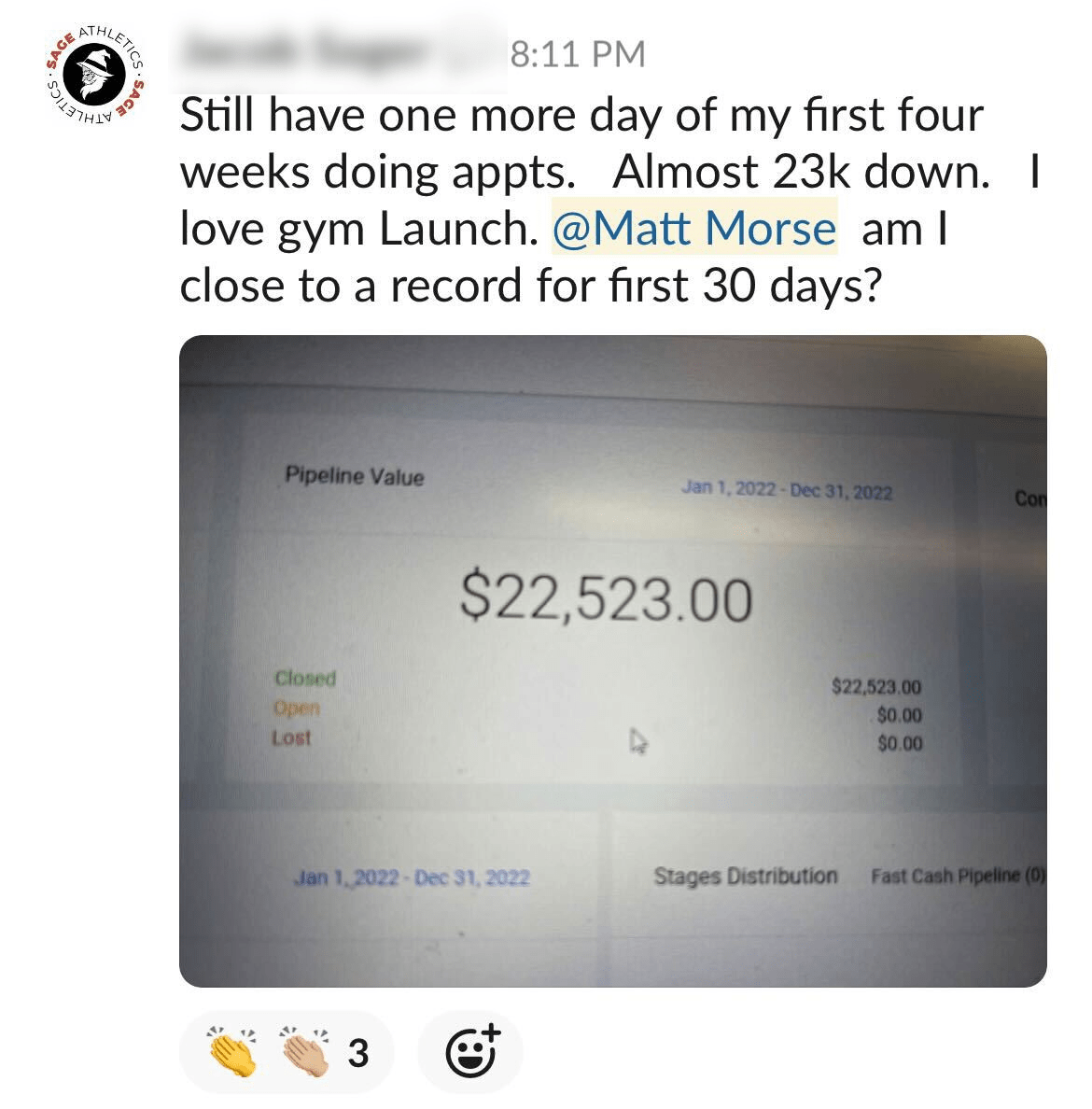Open the add reaction smiley icon
This screenshot has height=1109, width=1092.
(471, 1052)
